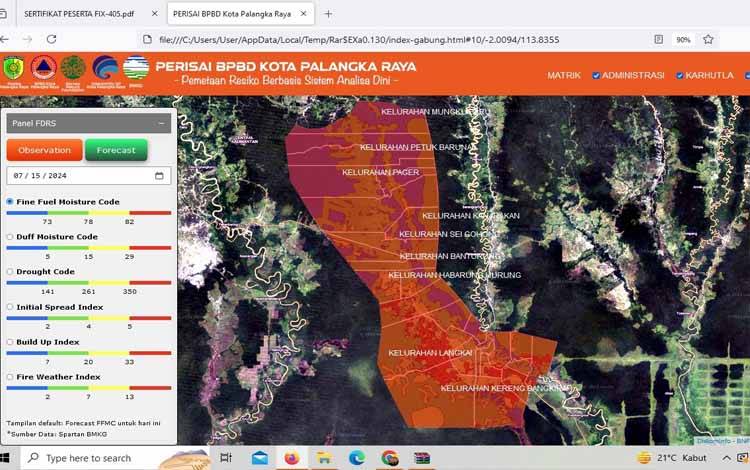Open Task View on the taskbar
This screenshot has height=470, width=750.
(x=226, y=458)
